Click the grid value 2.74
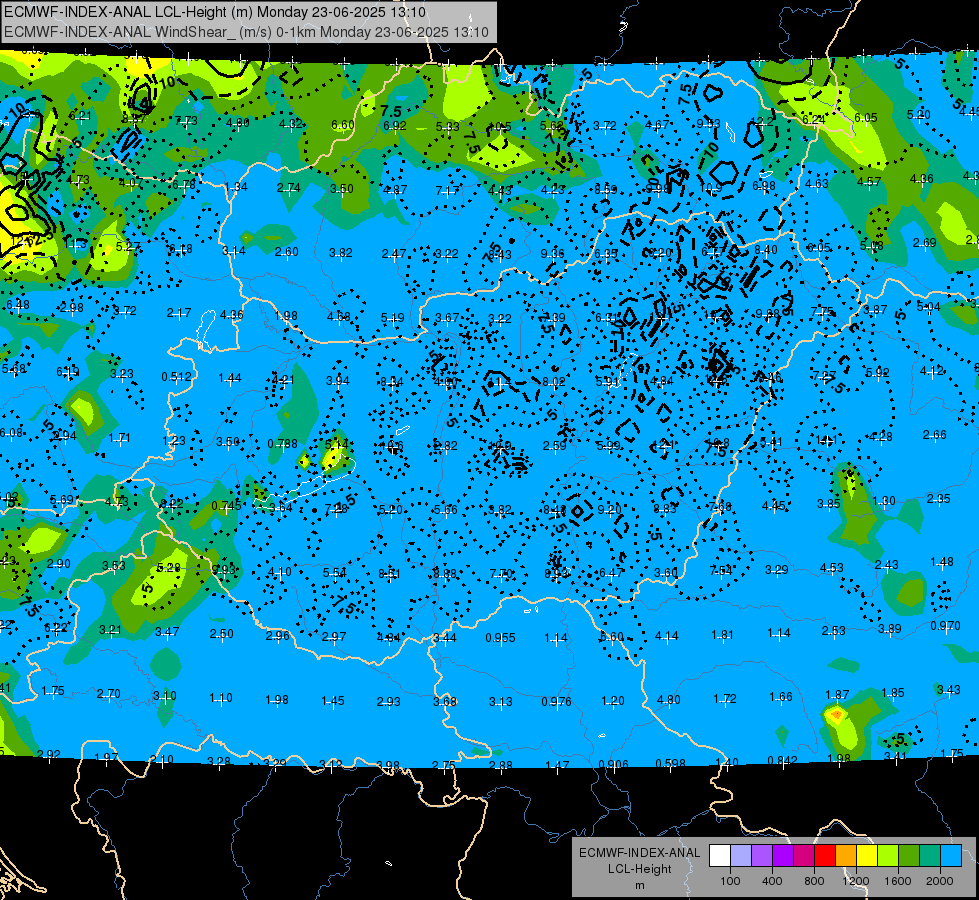 (288, 187)
